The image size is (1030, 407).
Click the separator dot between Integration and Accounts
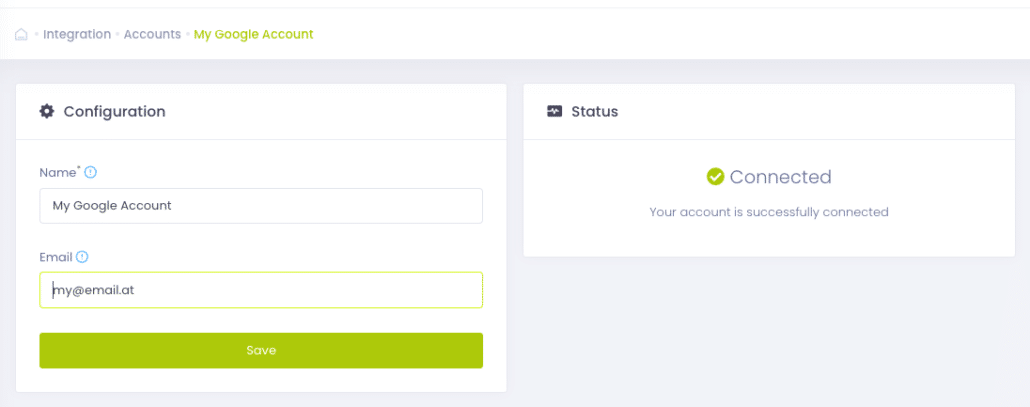point(118,35)
